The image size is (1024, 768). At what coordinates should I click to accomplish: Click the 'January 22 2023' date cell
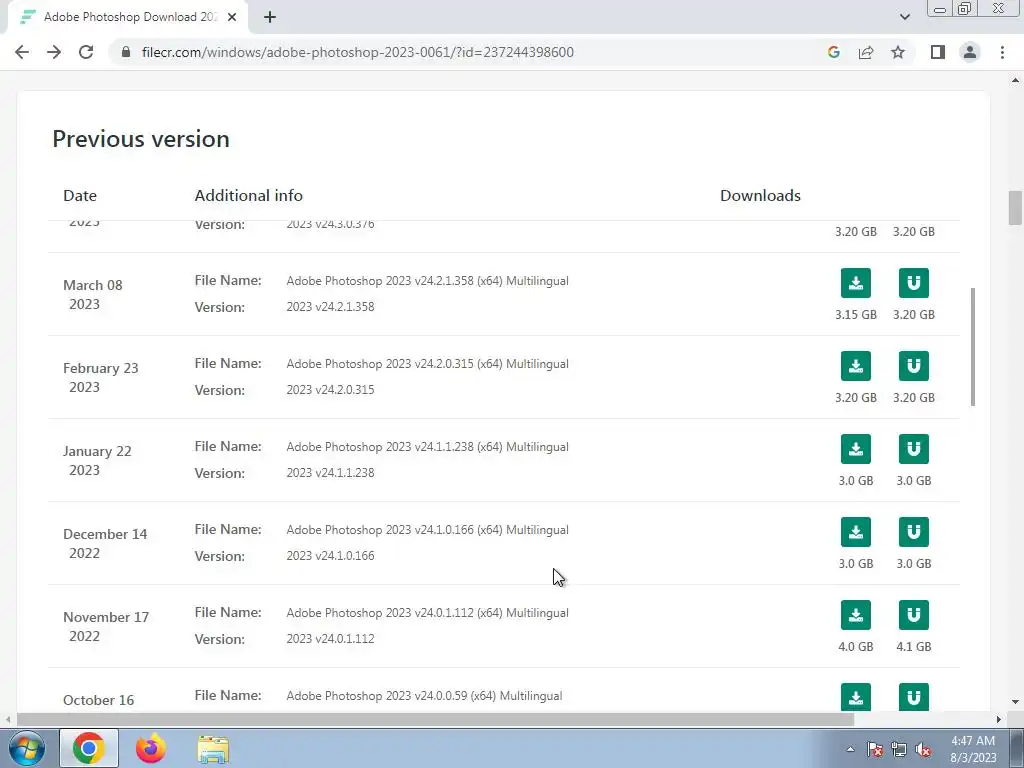pos(97,460)
